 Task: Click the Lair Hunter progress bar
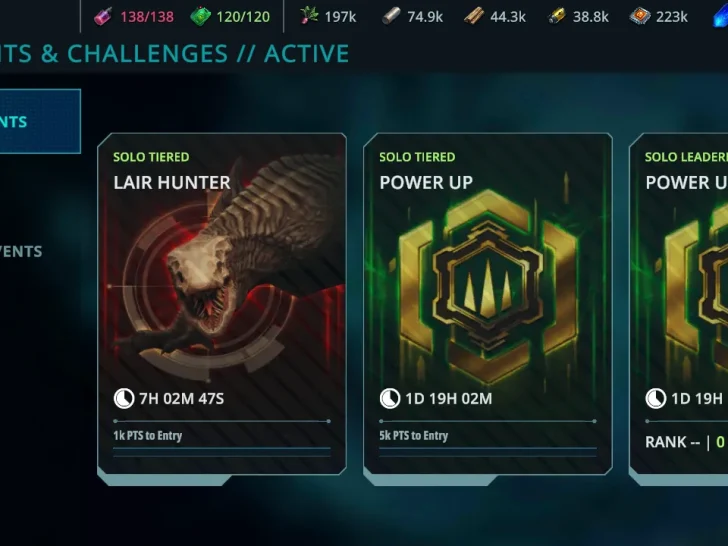click(222, 421)
